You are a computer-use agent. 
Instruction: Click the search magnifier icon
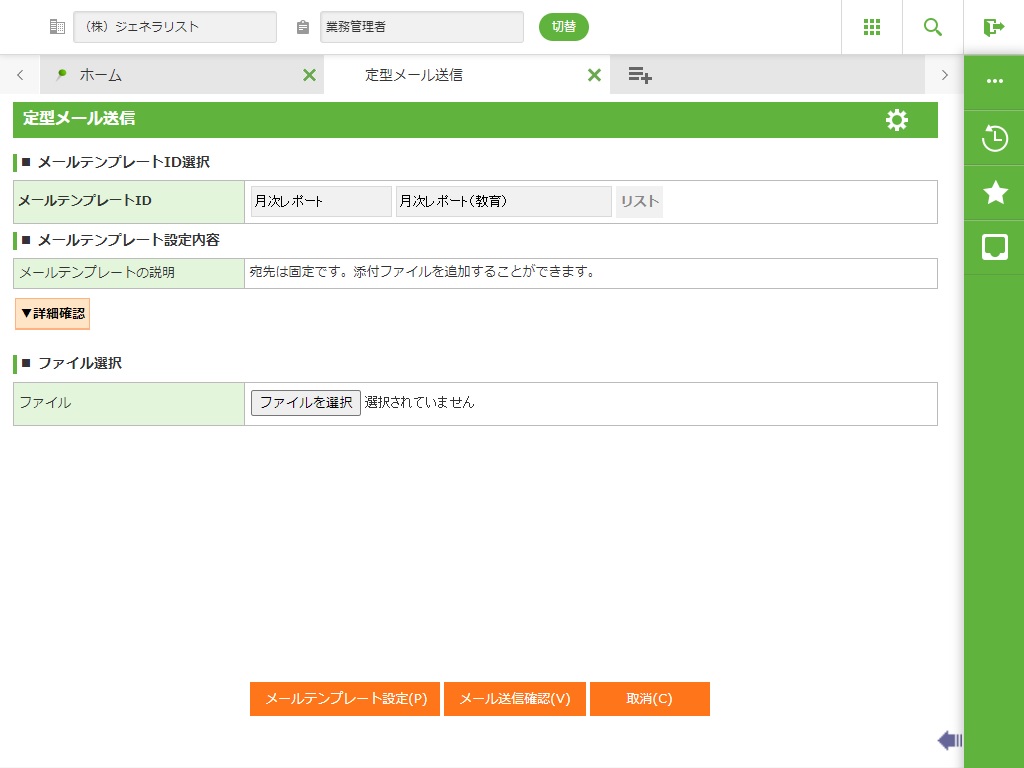tap(933, 27)
